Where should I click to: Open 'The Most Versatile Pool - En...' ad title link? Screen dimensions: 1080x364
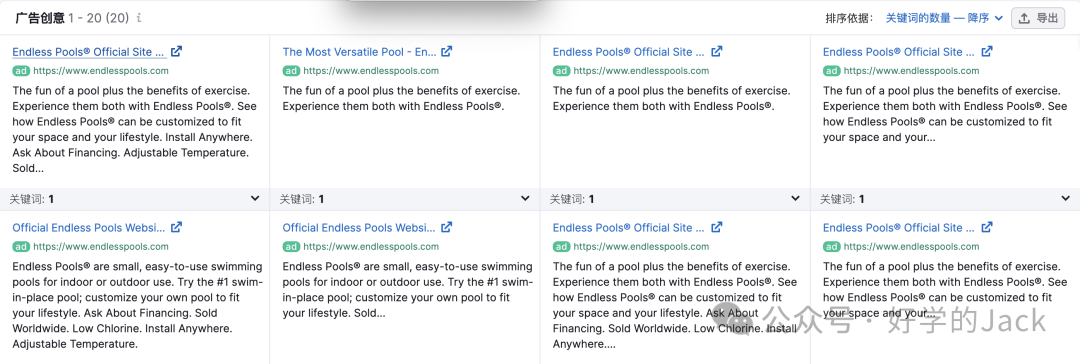tap(360, 52)
